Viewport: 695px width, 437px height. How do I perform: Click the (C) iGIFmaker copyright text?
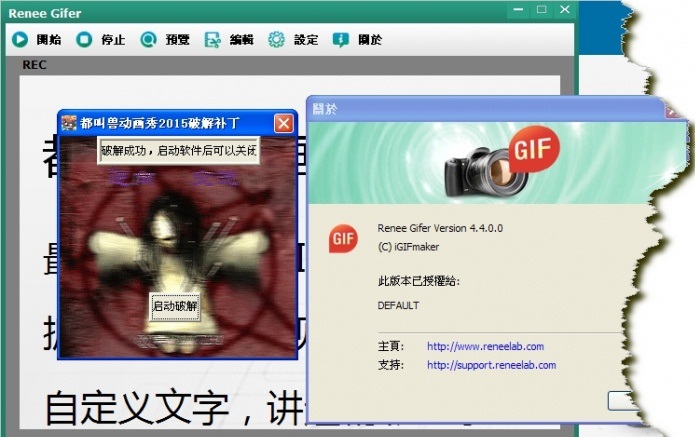tap(408, 247)
